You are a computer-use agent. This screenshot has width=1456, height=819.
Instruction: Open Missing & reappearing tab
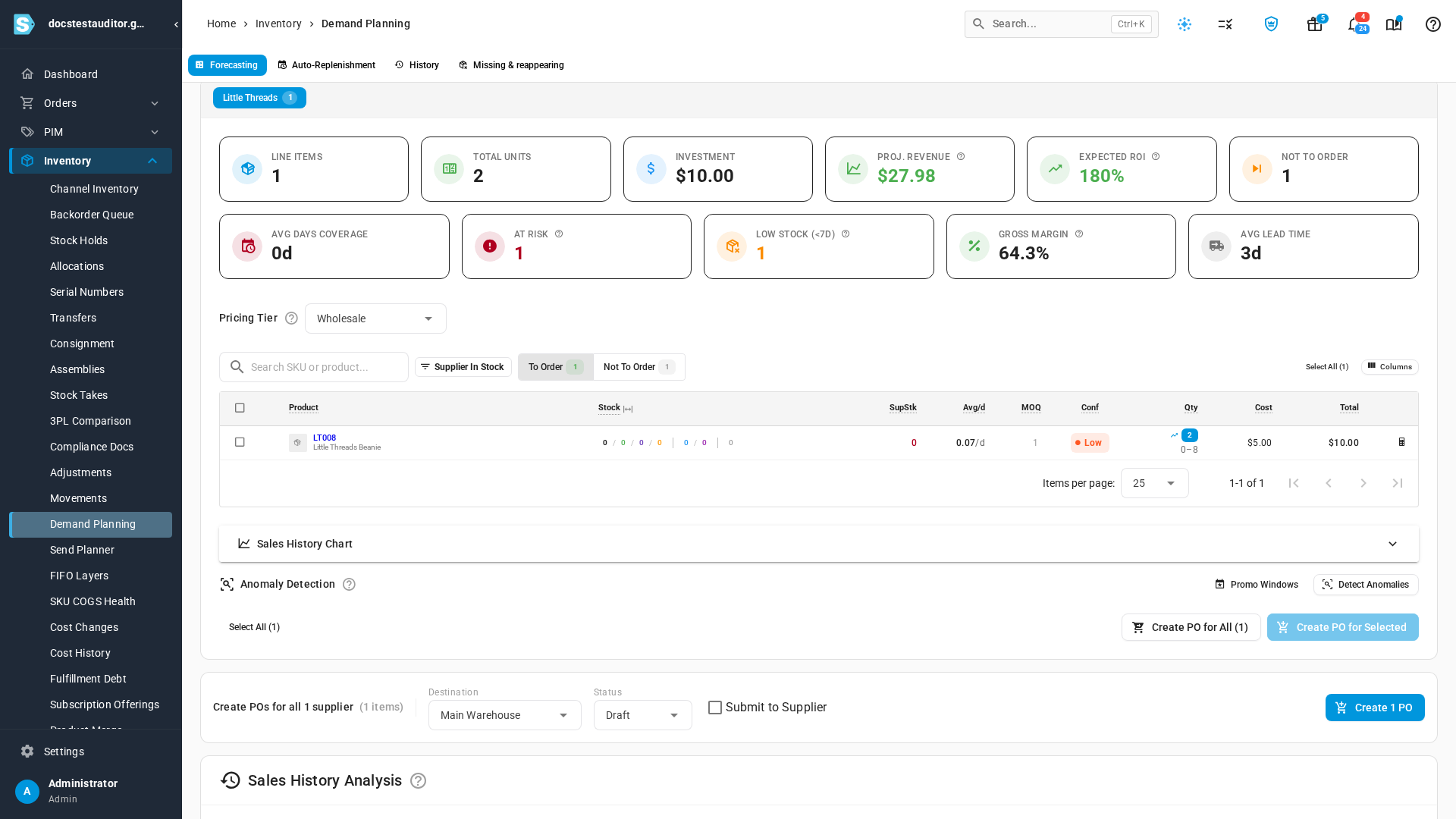(511, 65)
